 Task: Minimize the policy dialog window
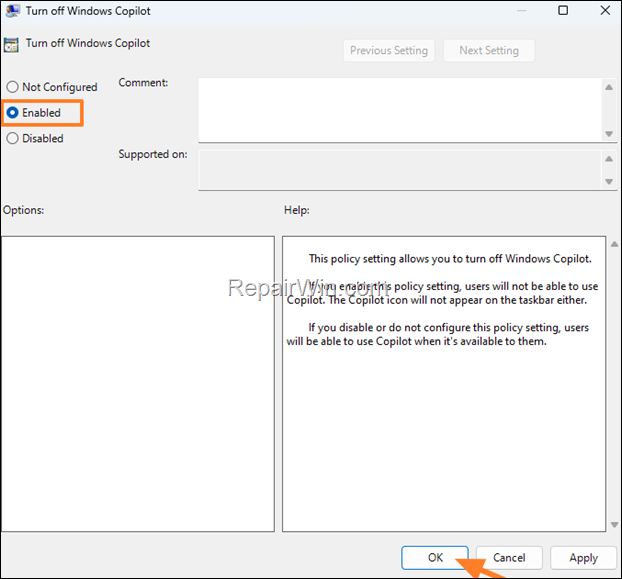522,10
